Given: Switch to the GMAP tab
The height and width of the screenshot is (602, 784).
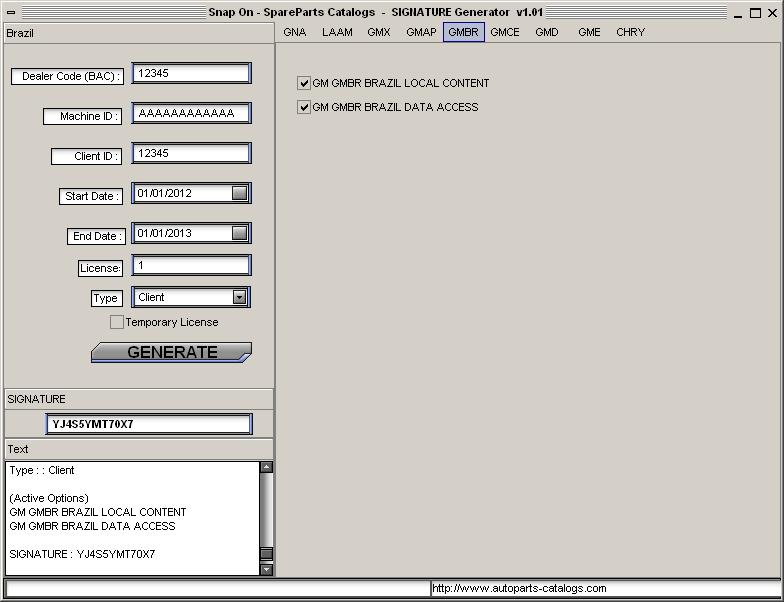Looking at the screenshot, I should click(421, 32).
